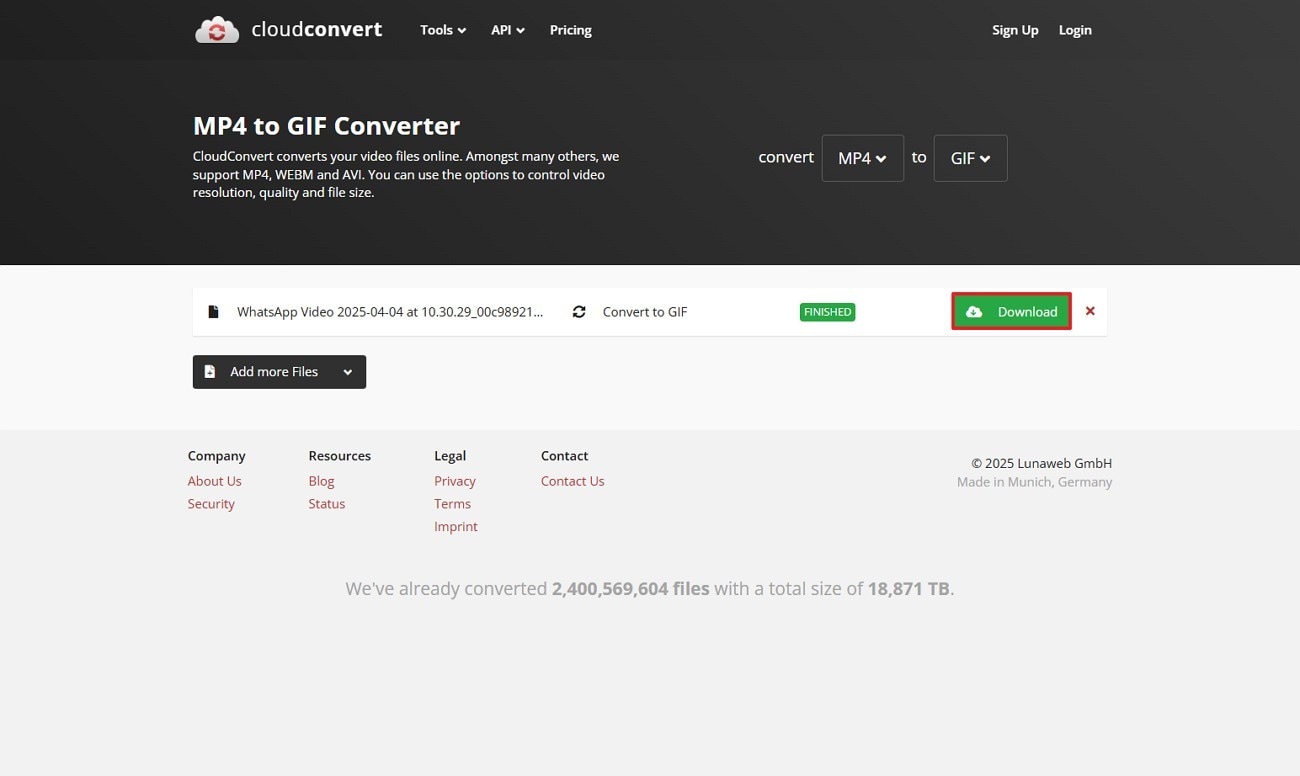Open the Terms link
The width and height of the screenshot is (1300, 776).
[x=452, y=504]
